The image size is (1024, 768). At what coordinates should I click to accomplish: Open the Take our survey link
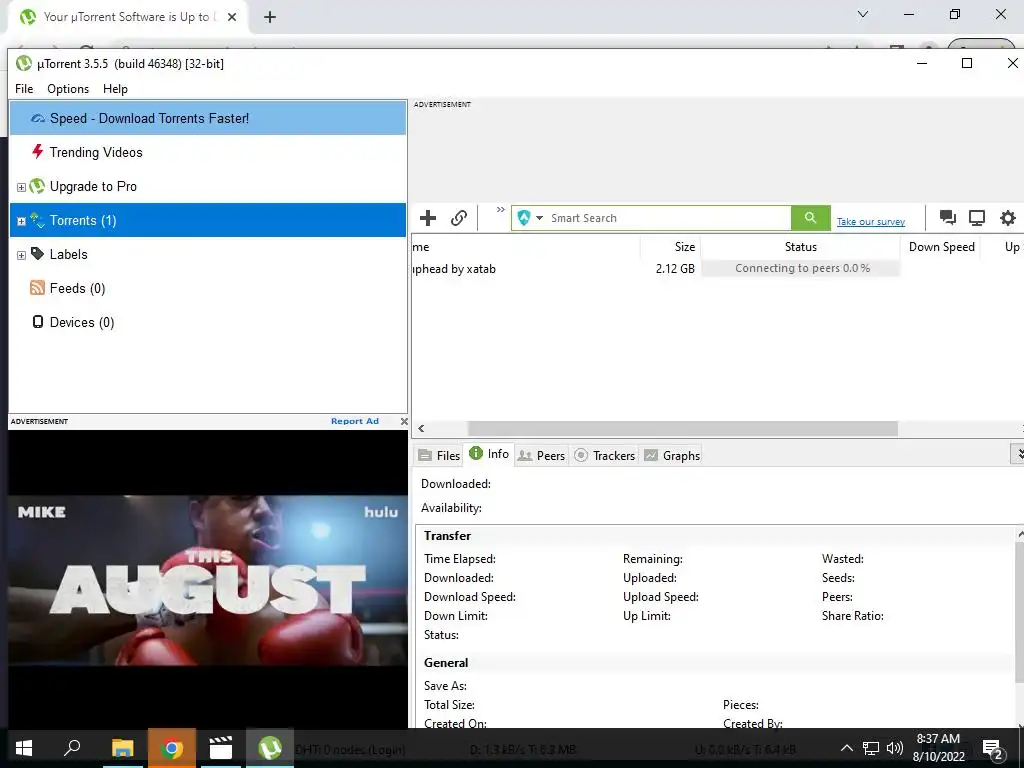coord(871,222)
